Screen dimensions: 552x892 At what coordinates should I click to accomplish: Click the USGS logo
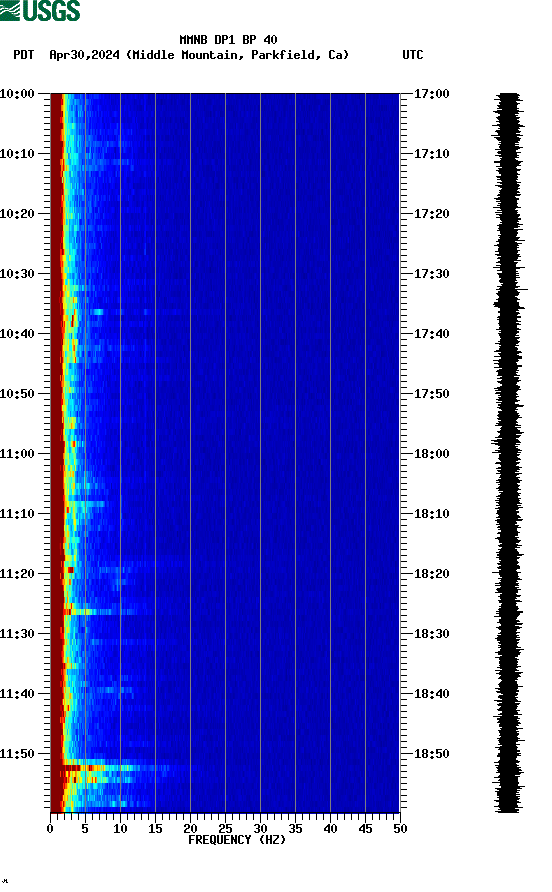click(x=40, y=10)
